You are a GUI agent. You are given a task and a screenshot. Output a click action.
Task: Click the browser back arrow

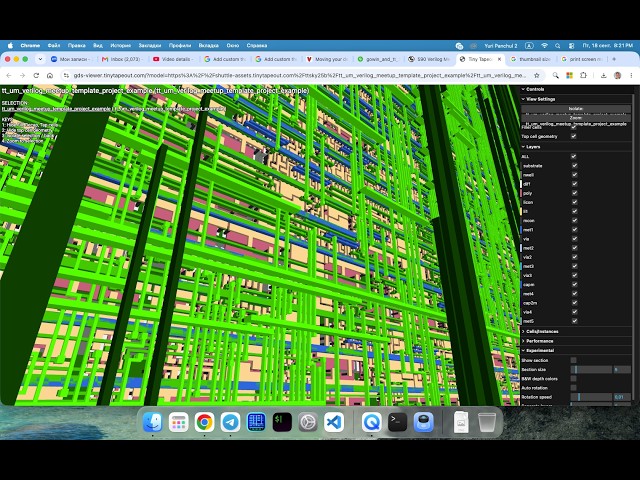click(9, 76)
